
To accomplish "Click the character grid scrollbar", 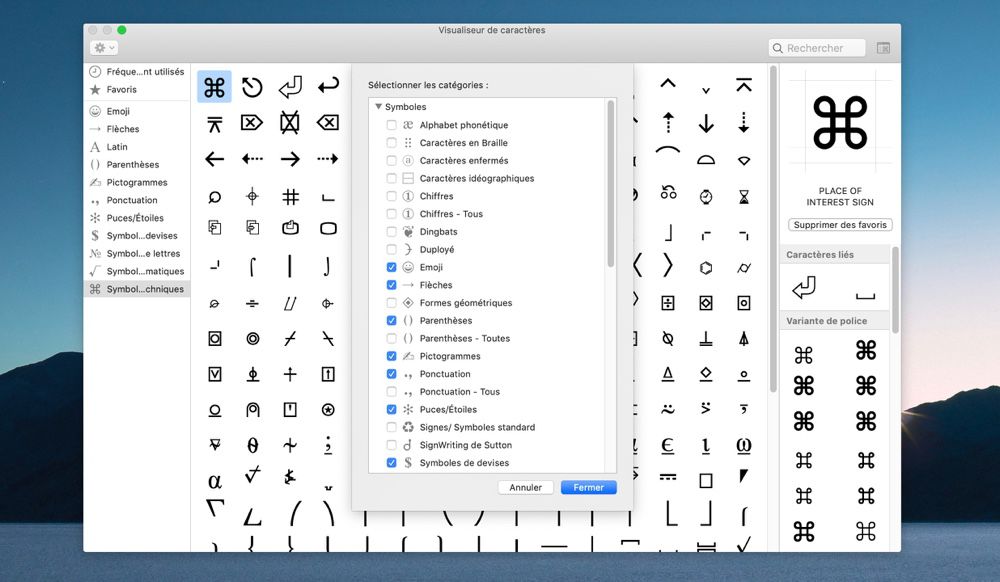I will pyautogui.click(x=773, y=229).
